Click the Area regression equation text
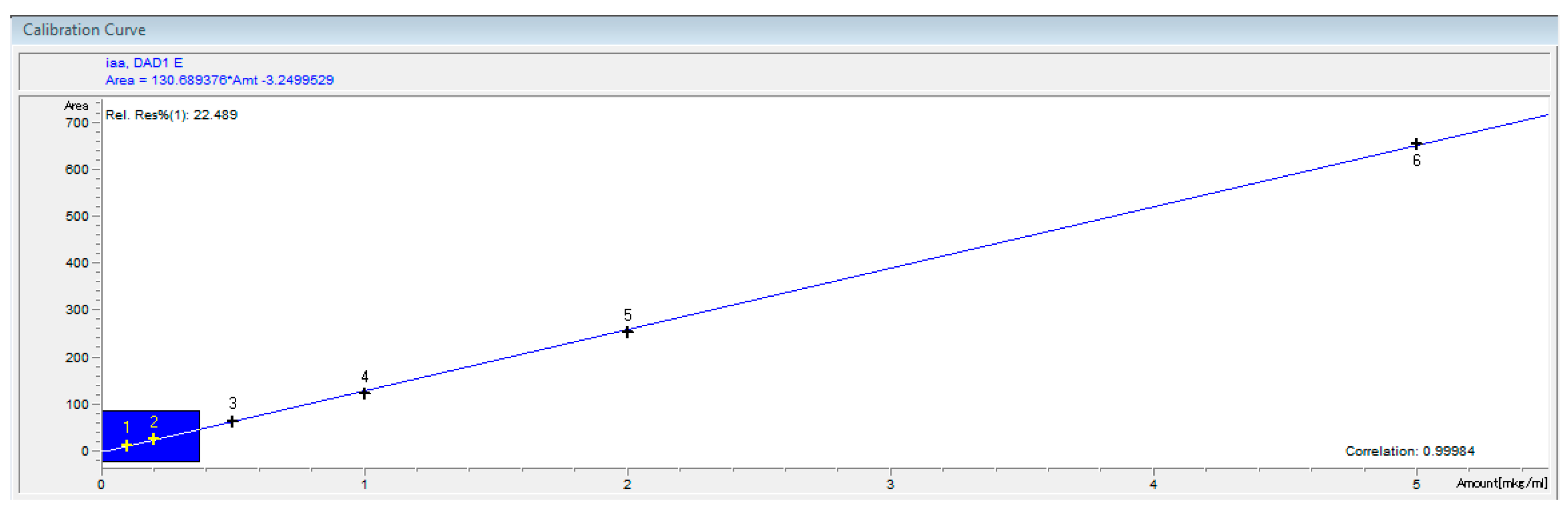Screen dimensions: 1568x510 tap(219, 80)
